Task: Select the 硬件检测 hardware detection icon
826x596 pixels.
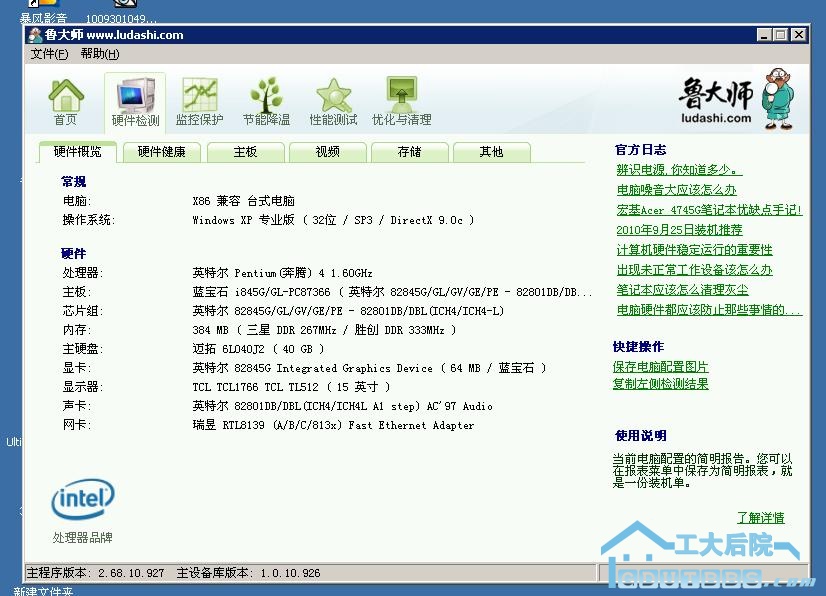Action: [x=135, y=102]
